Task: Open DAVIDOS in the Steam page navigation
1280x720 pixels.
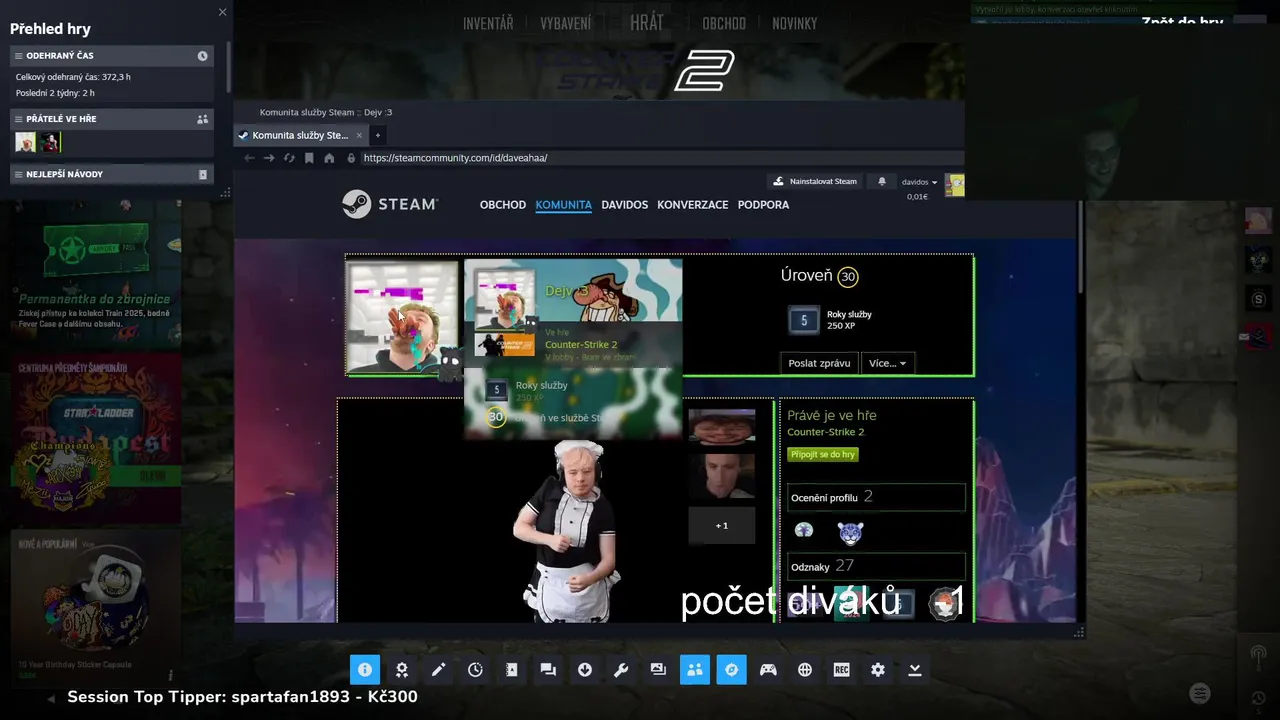Action: (x=625, y=204)
